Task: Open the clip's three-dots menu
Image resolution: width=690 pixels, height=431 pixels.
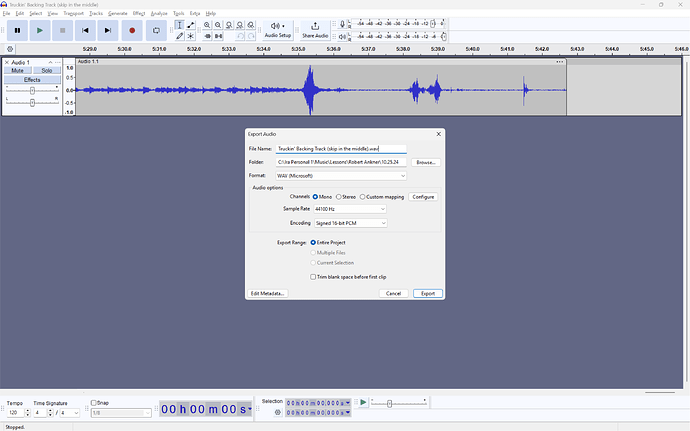Action: 560,62
